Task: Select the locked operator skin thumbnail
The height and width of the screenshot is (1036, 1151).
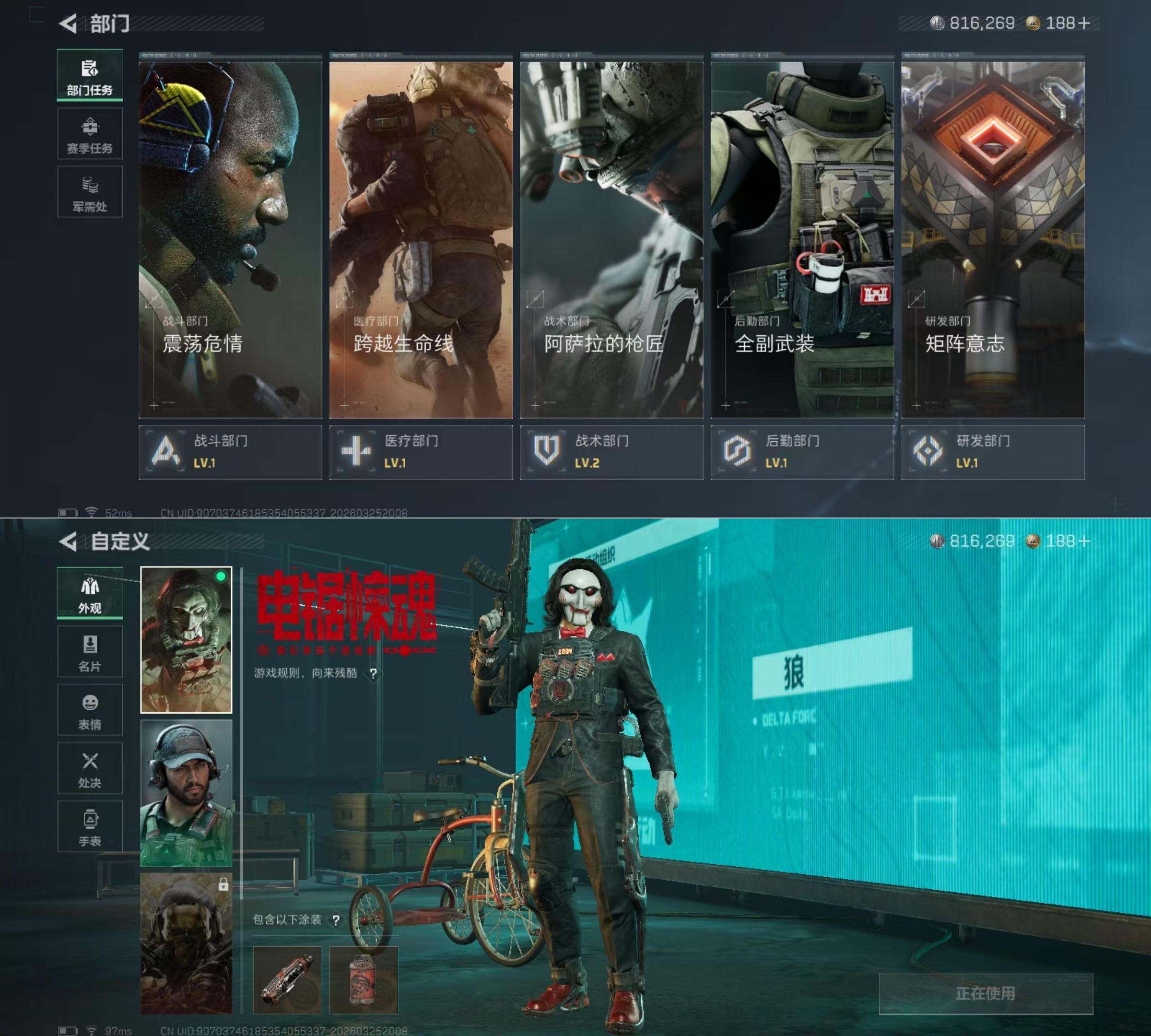Action: (186, 943)
